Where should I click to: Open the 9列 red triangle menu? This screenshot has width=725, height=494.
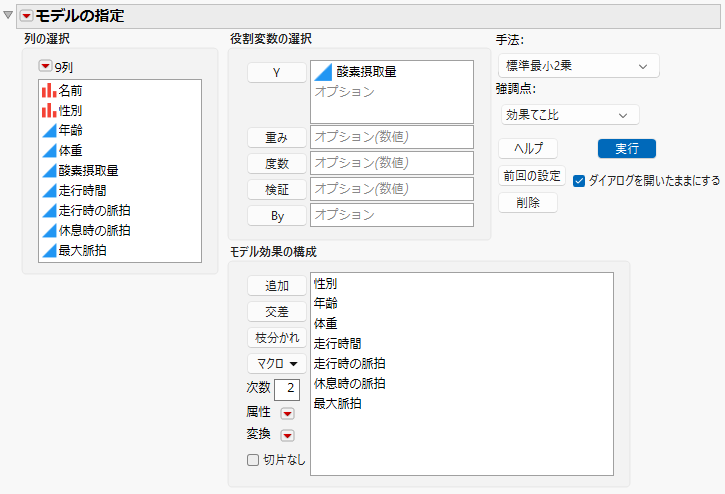45,66
